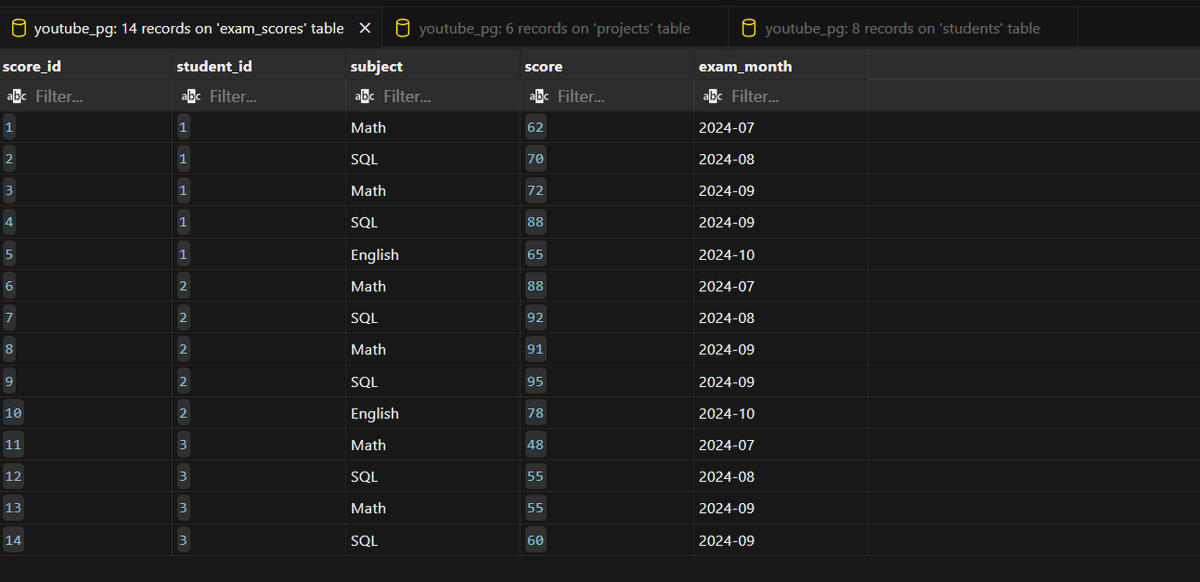
Task: Click exam_month '2024-07' in score_id 1 row
Action: (x=781, y=127)
